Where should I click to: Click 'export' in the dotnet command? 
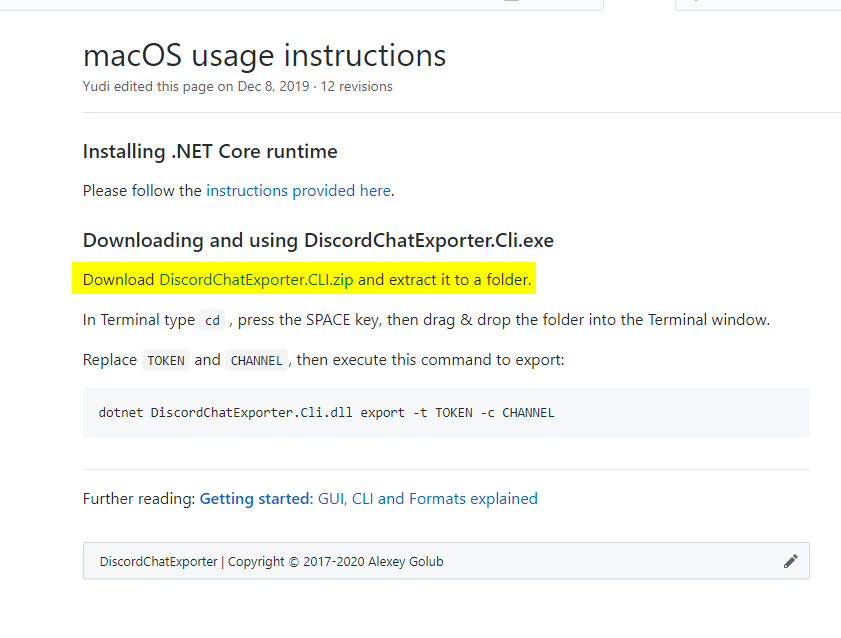pos(382,413)
